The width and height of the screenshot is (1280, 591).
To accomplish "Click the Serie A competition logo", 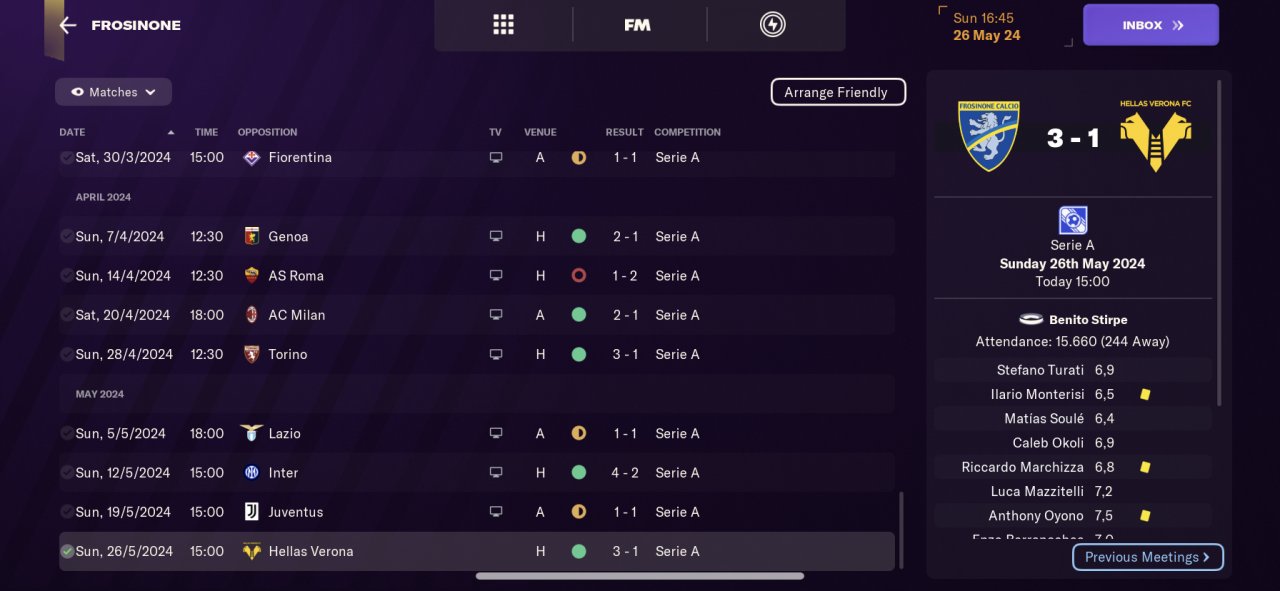I will point(1072,220).
